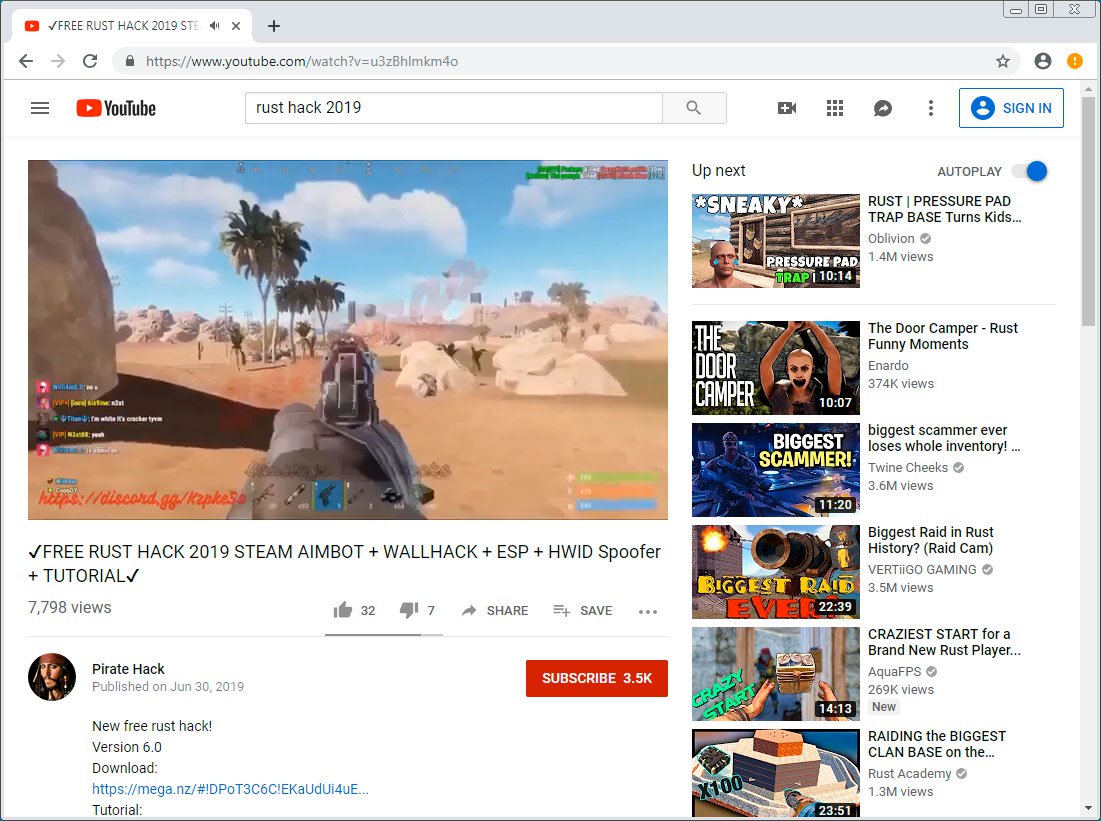The image size is (1101, 821).
Task: View site info via padlock icon
Action: pyautogui.click(x=130, y=61)
